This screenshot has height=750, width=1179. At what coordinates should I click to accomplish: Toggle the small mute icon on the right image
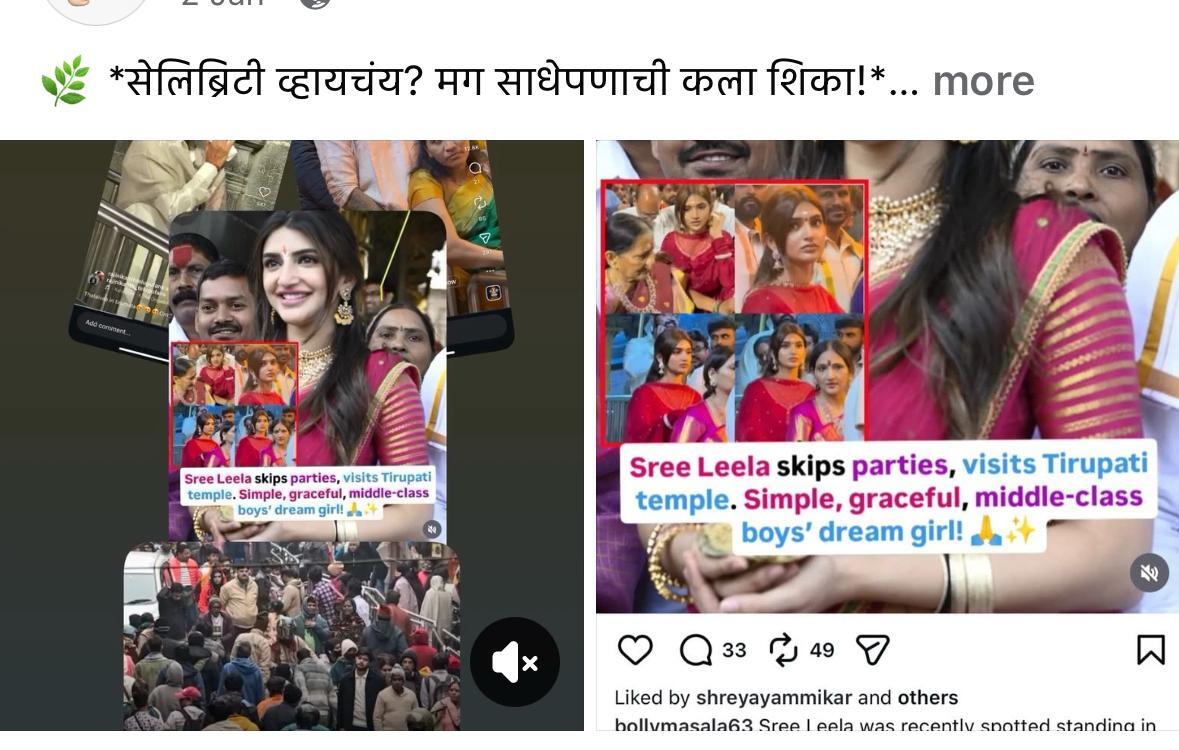1149,573
